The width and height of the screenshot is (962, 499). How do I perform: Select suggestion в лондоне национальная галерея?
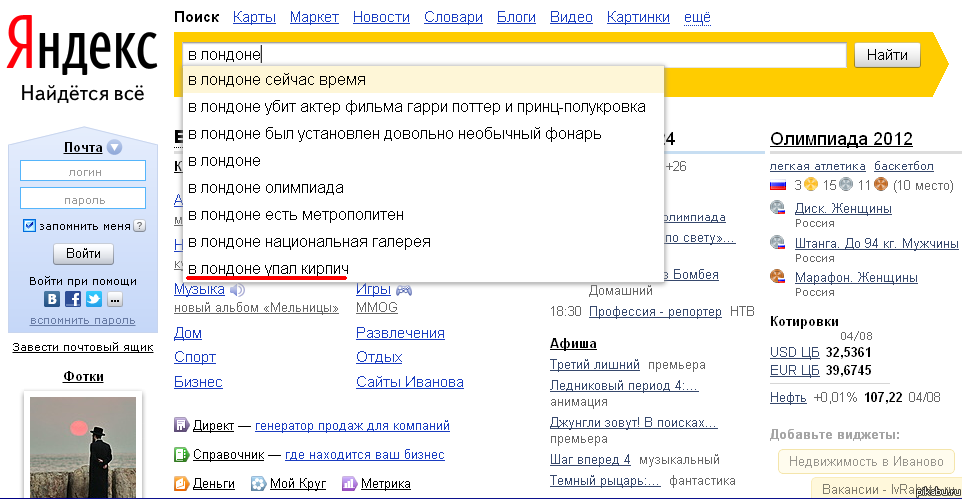[423, 242]
